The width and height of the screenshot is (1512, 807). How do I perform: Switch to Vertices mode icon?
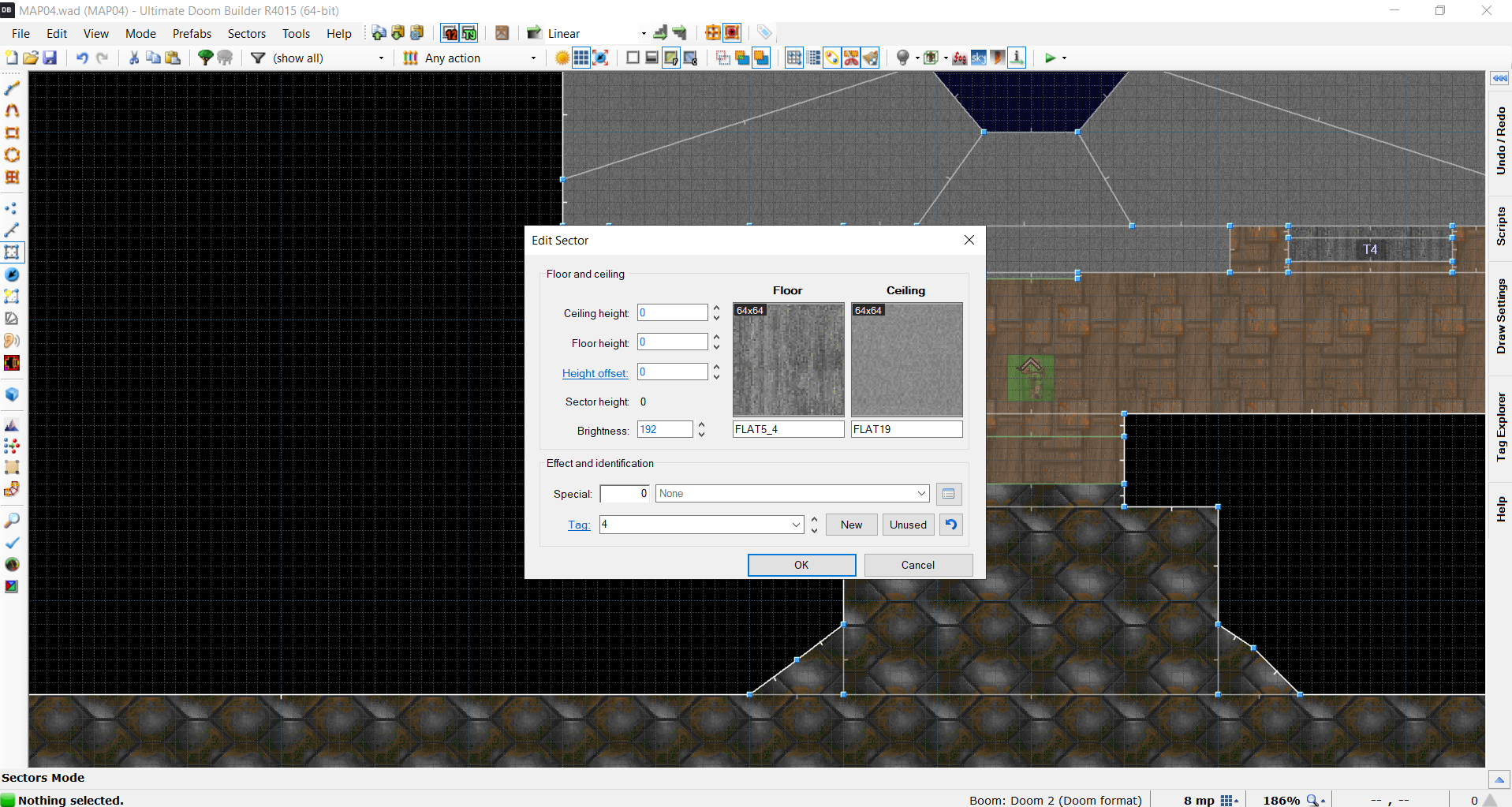tap(12, 208)
